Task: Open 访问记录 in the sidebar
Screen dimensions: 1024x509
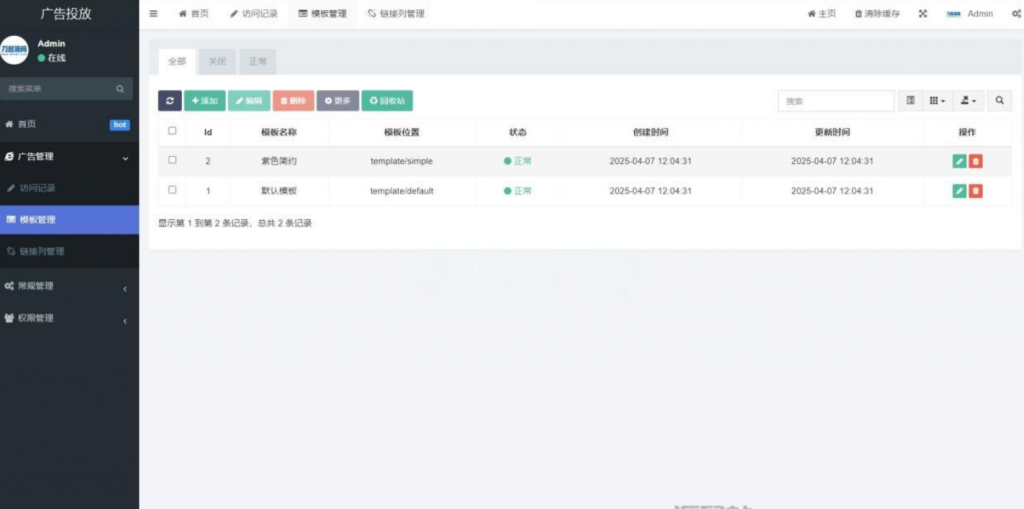Action: pos(69,188)
